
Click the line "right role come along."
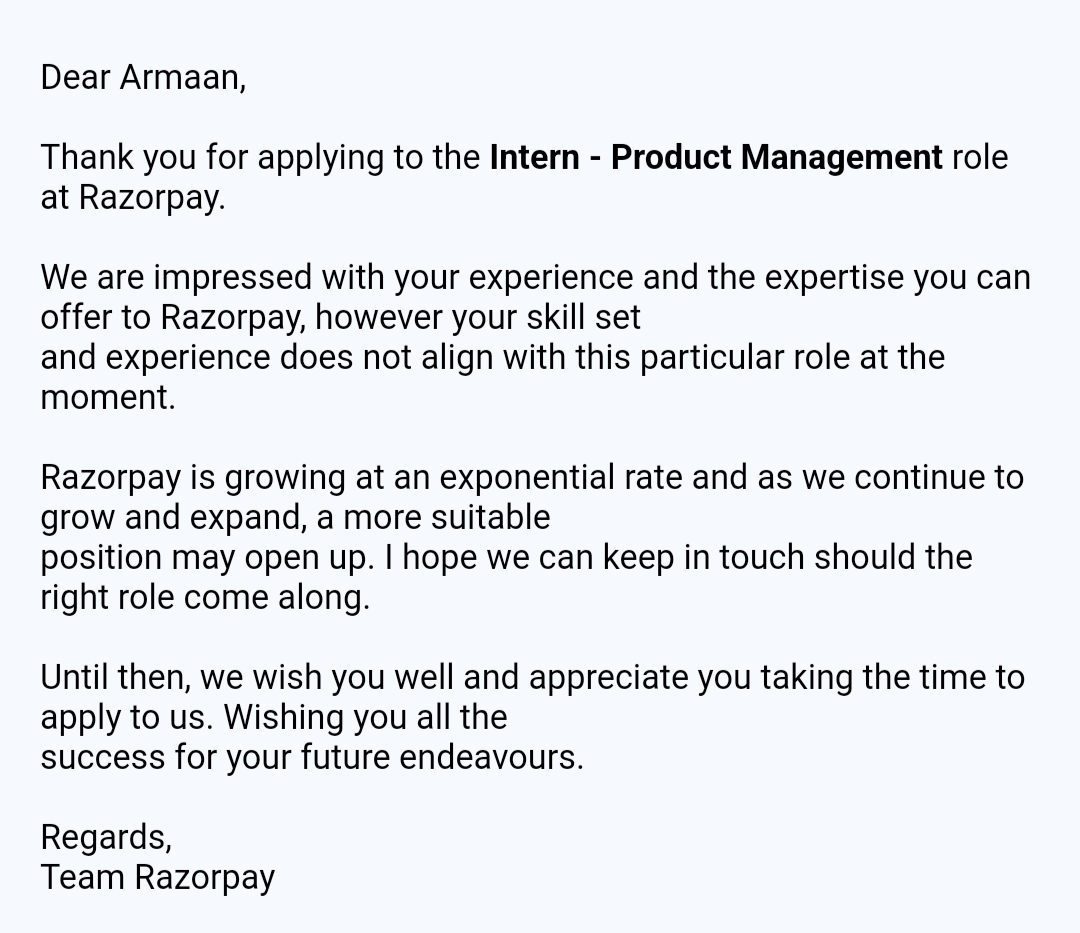[205, 597]
